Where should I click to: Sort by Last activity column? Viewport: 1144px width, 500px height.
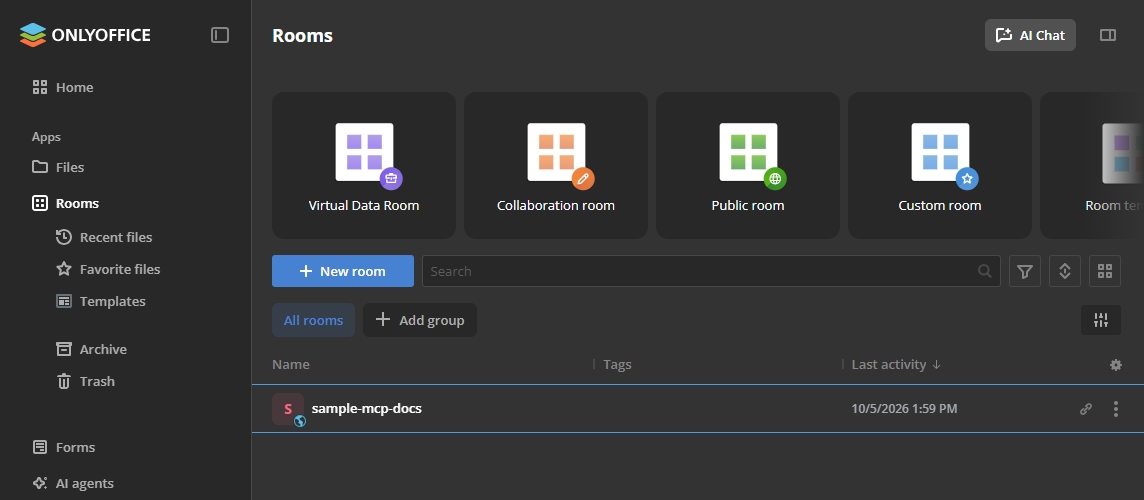pyautogui.click(x=896, y=364)
